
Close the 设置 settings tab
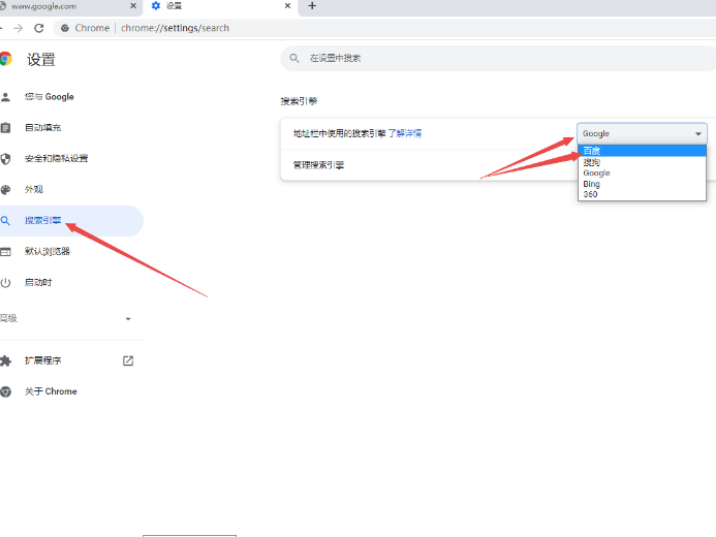pyautogui.click(x=288, y=6)
